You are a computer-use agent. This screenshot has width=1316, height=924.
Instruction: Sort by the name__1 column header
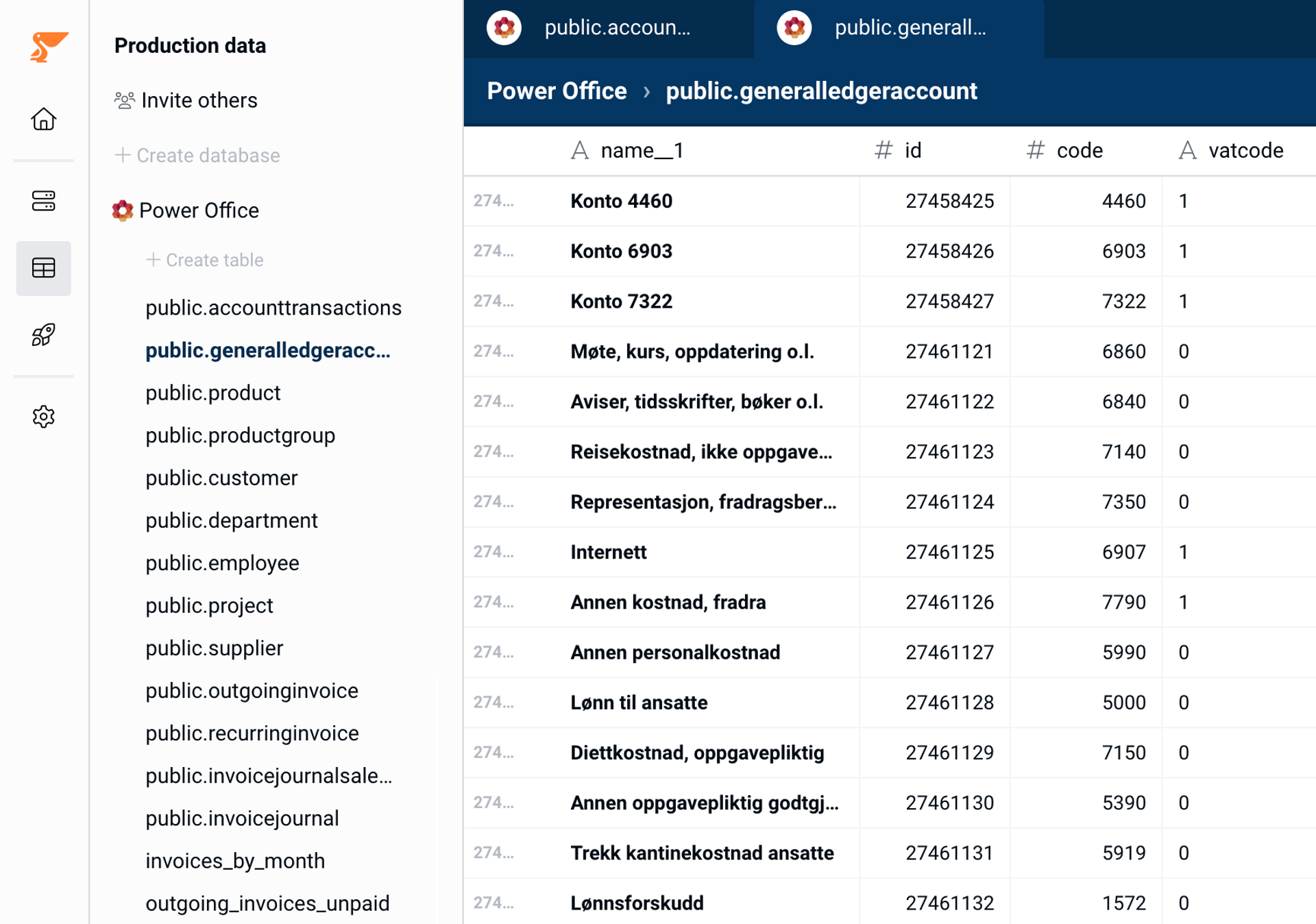click(642, 150)
